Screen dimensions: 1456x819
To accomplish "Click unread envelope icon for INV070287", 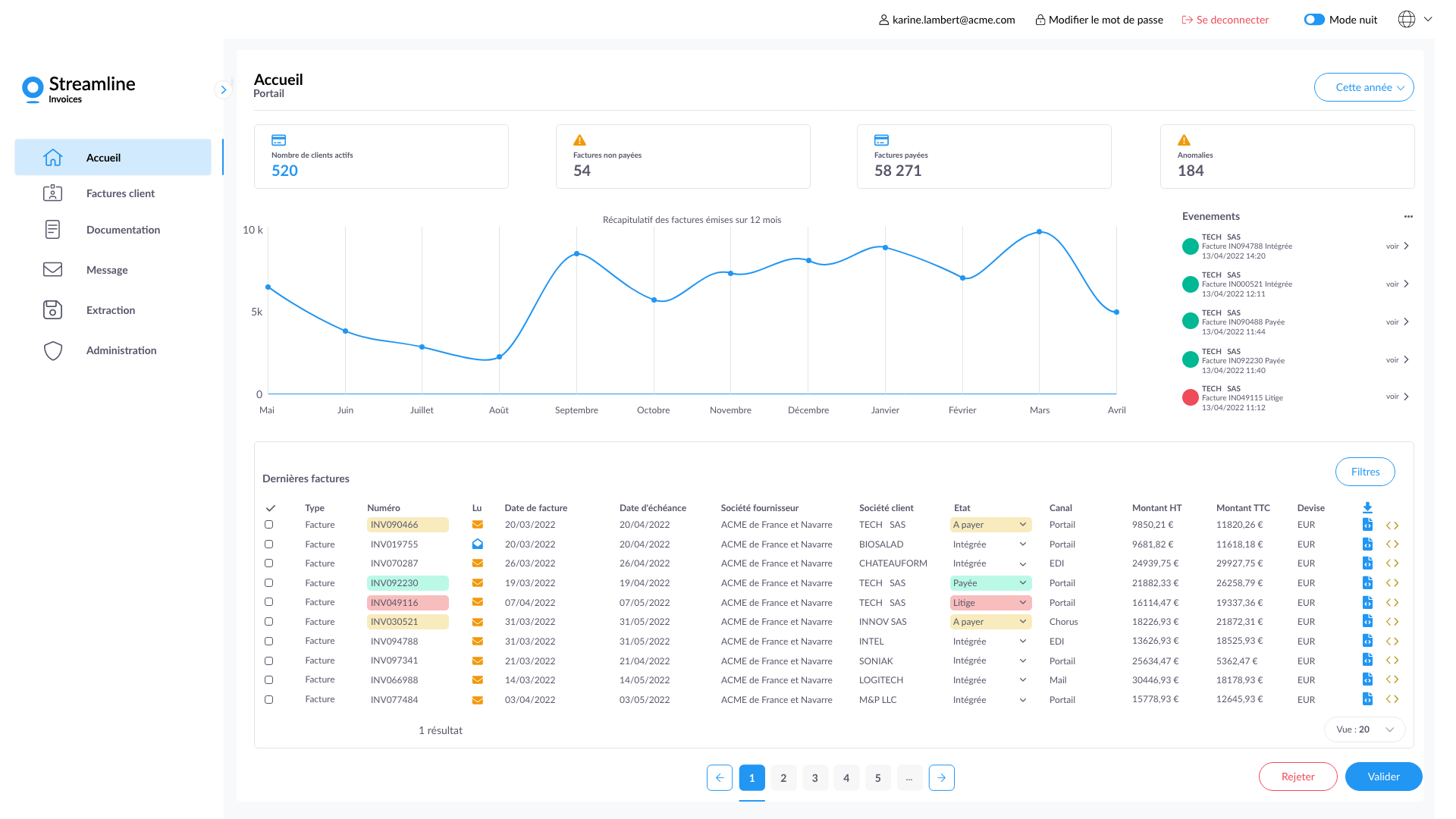I will click(x=478, y=563).
